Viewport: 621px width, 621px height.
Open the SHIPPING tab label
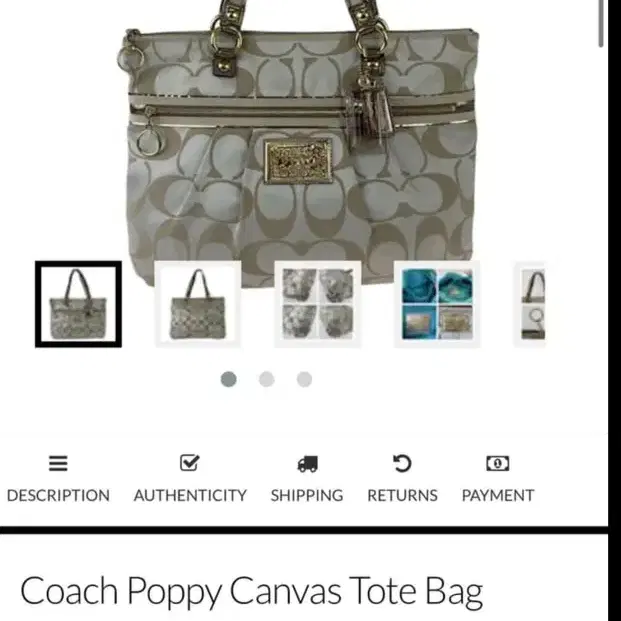pyautogui.click(x=307, y=495)
